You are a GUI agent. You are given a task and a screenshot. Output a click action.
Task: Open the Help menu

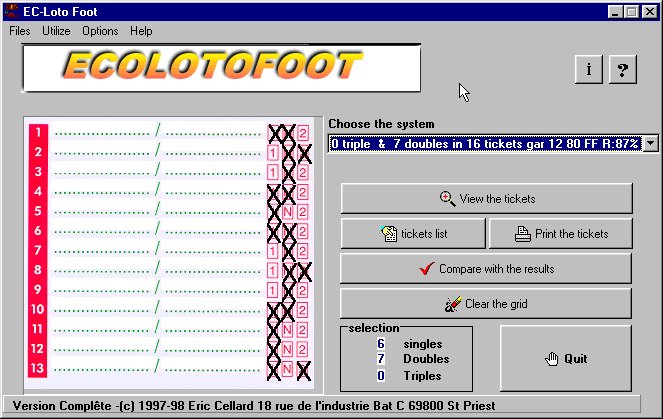(x=141, y=31)
